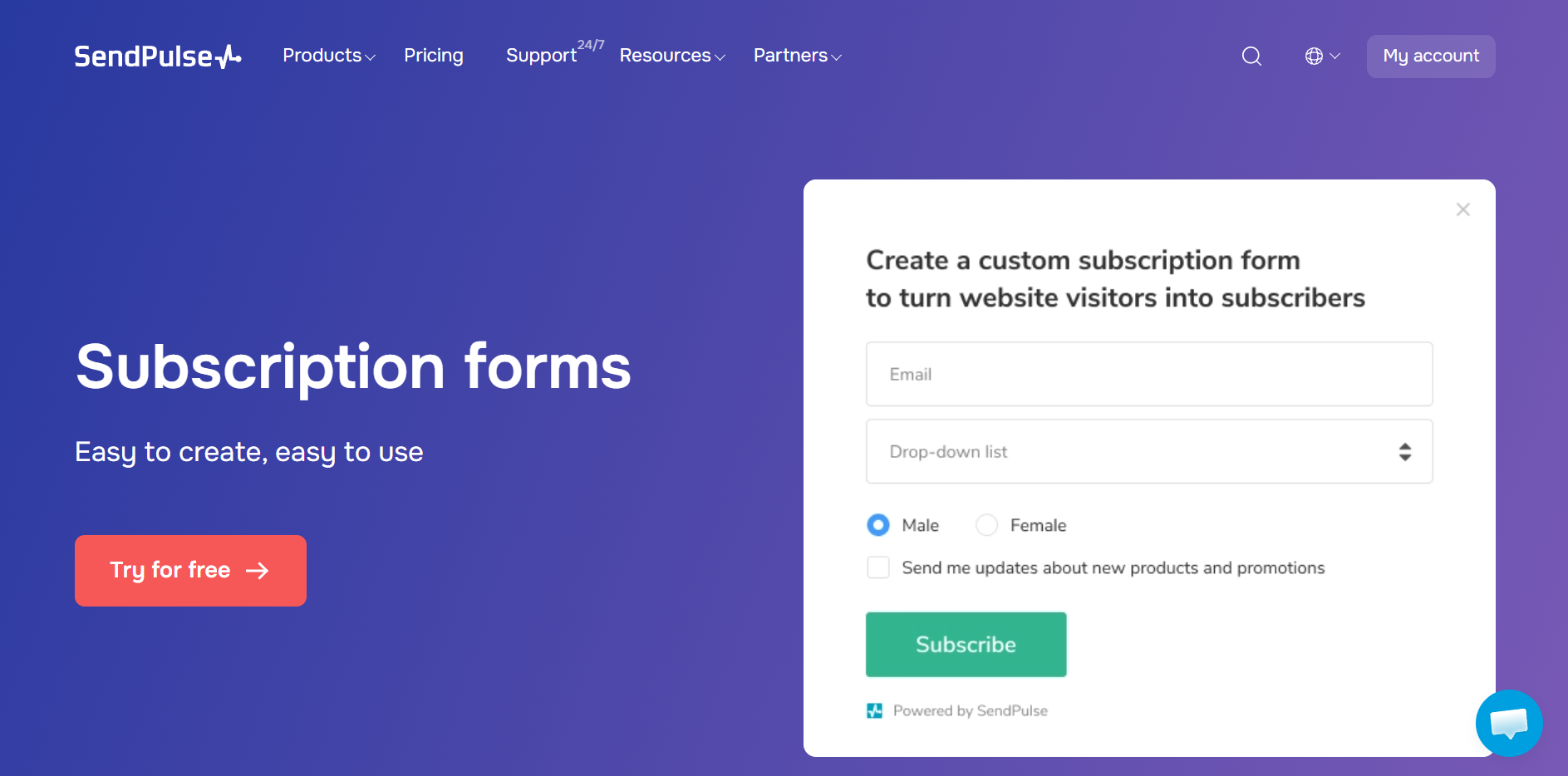Screen dimensions: 1568x776
Task: Open My account
Action: click(1431, 56)
